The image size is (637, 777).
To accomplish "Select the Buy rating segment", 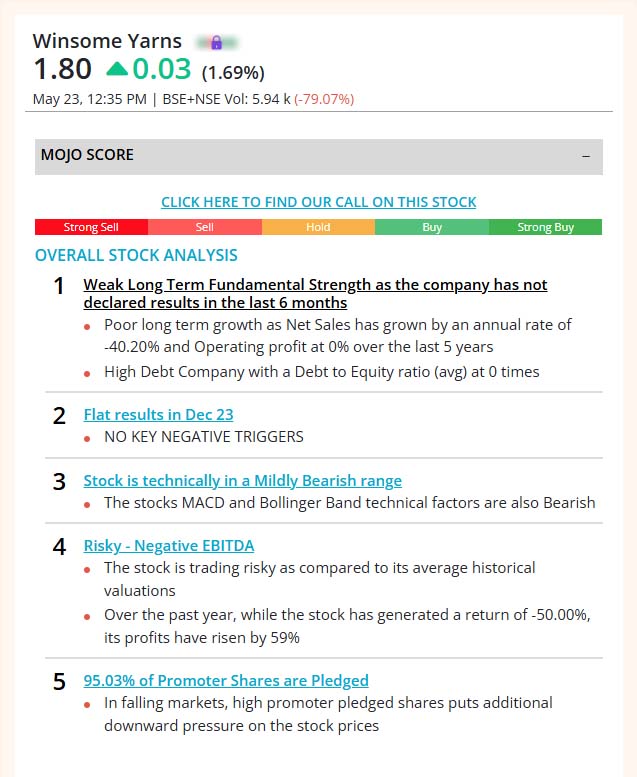I will (432, 227).
